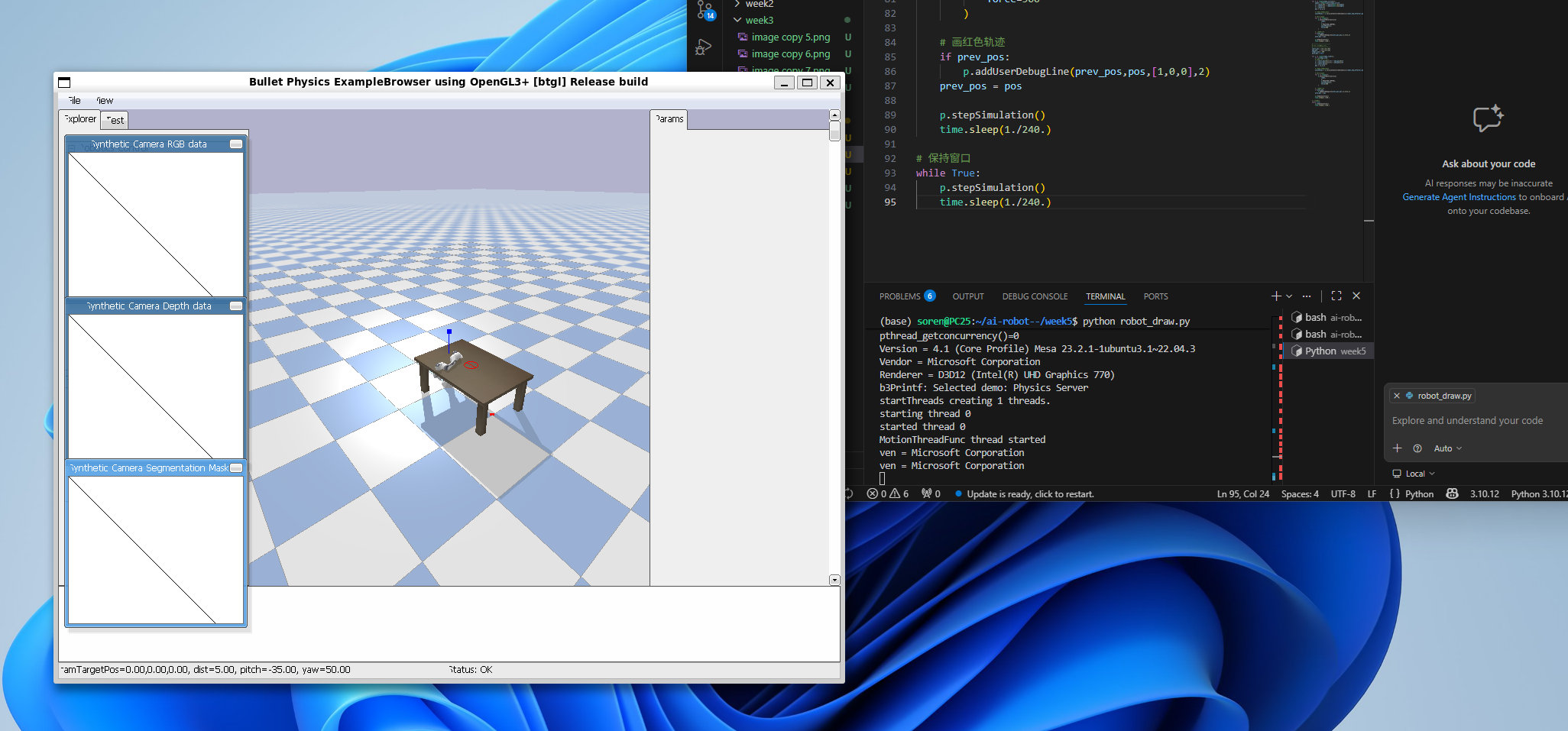Switch to the OUTPUT tab

pyautogui.click(x=968, y=296)
